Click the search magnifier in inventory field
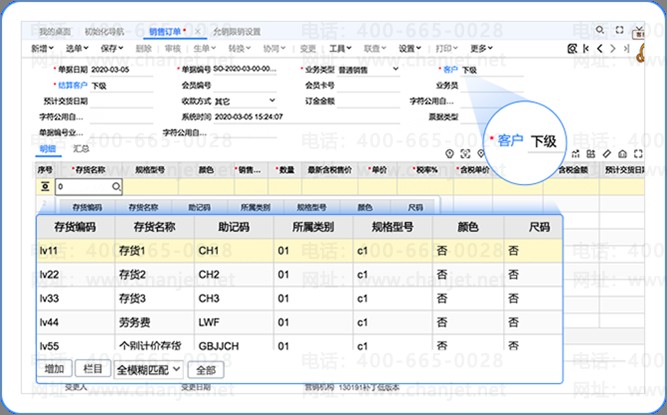 tap(116, 187)
